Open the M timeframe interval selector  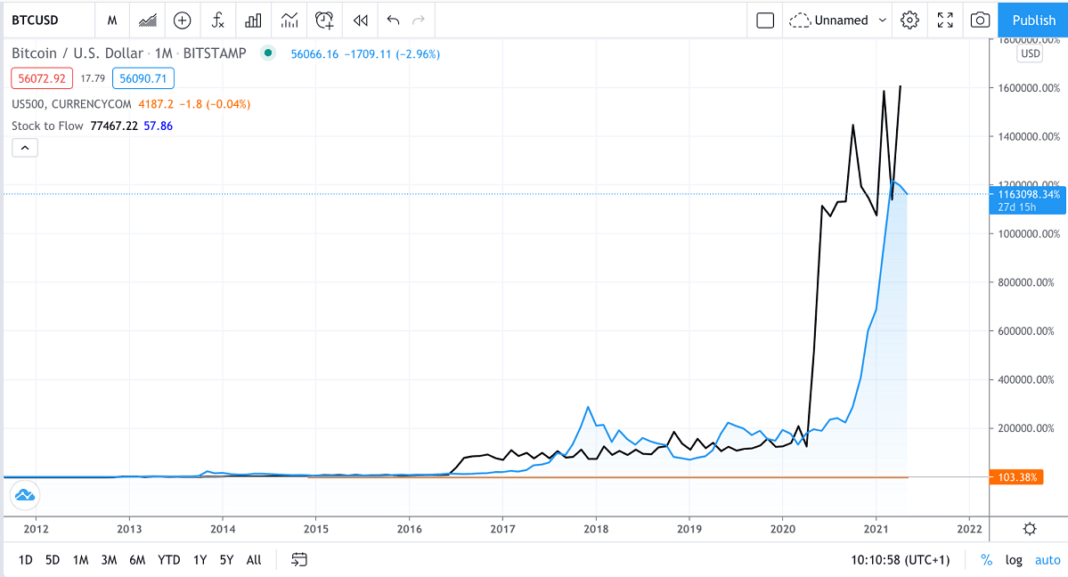coord(112,20)
